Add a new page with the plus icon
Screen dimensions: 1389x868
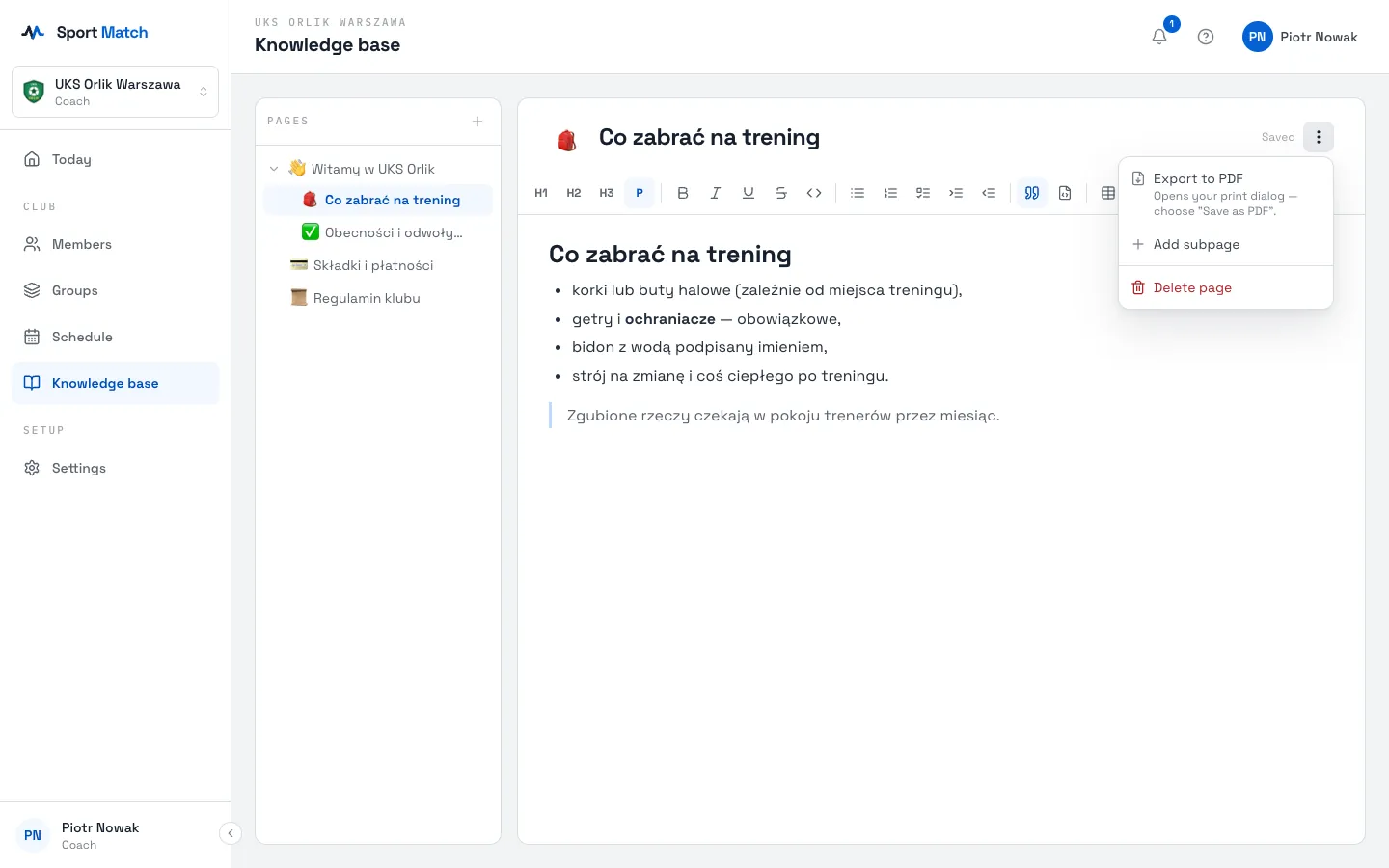pyautogui.click(x=477, y=122)
